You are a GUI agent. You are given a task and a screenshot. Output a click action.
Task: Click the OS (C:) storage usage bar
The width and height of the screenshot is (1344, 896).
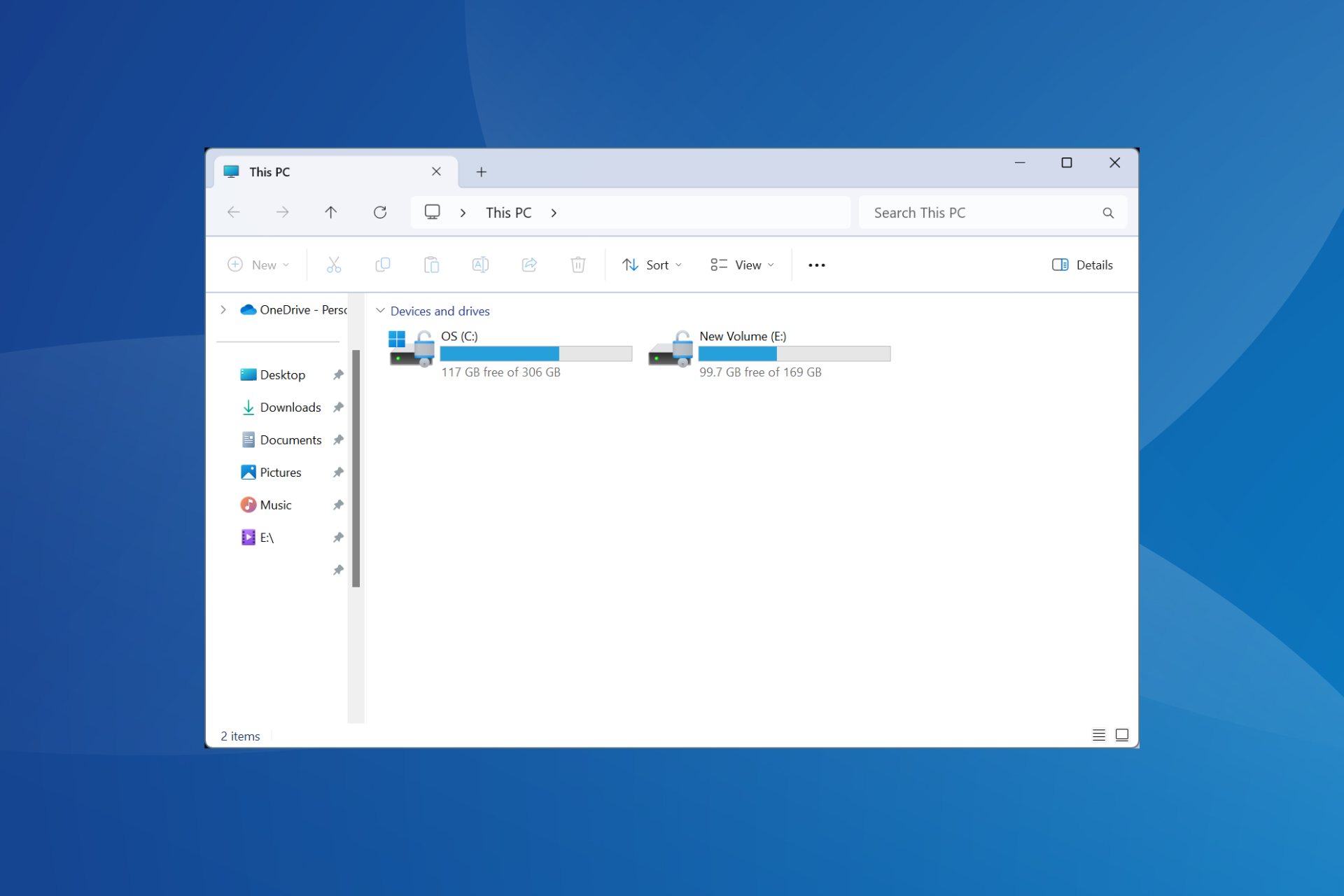point(536,353)
